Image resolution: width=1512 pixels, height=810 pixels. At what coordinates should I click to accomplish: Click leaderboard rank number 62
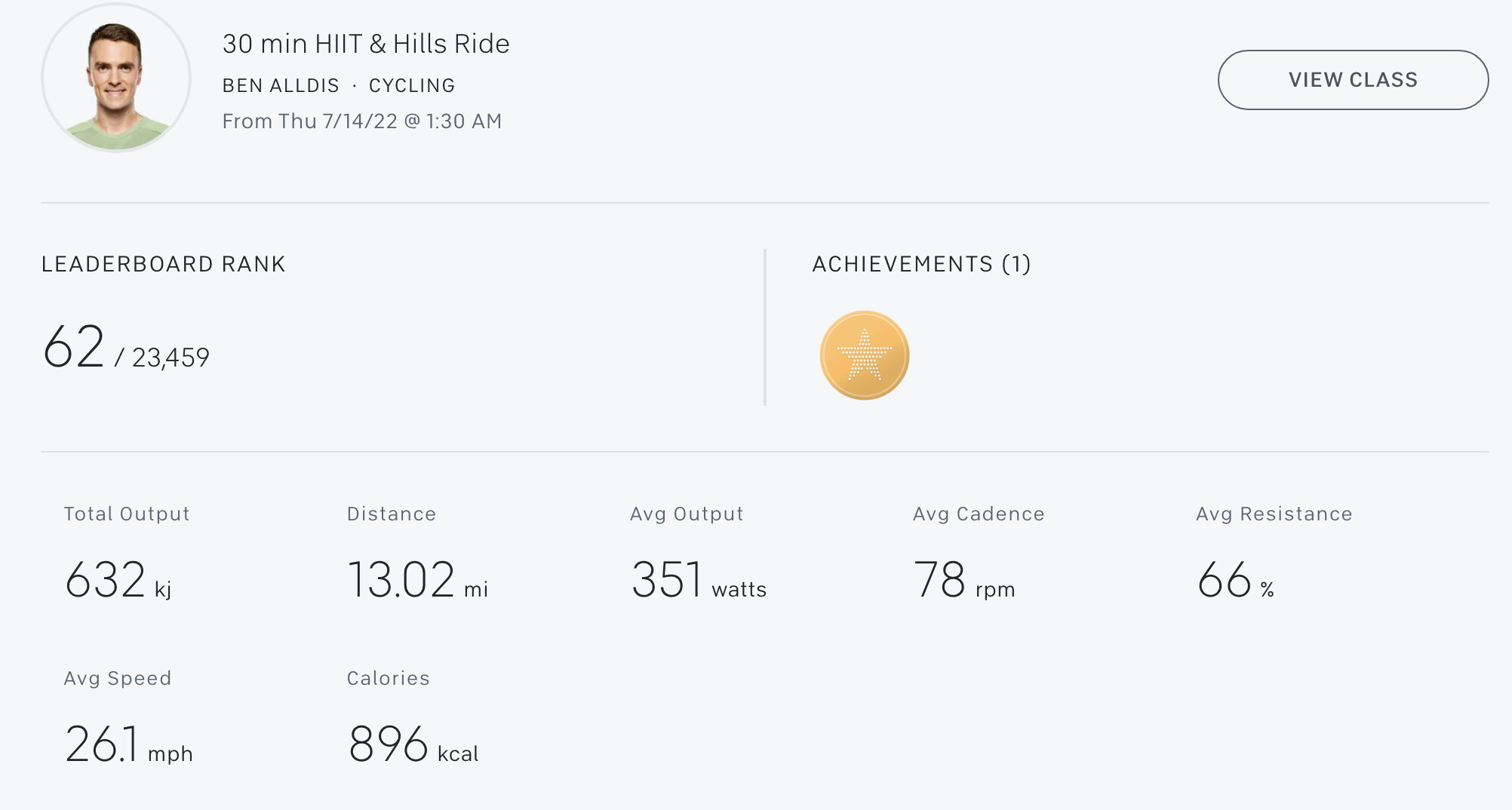(73, 347)
